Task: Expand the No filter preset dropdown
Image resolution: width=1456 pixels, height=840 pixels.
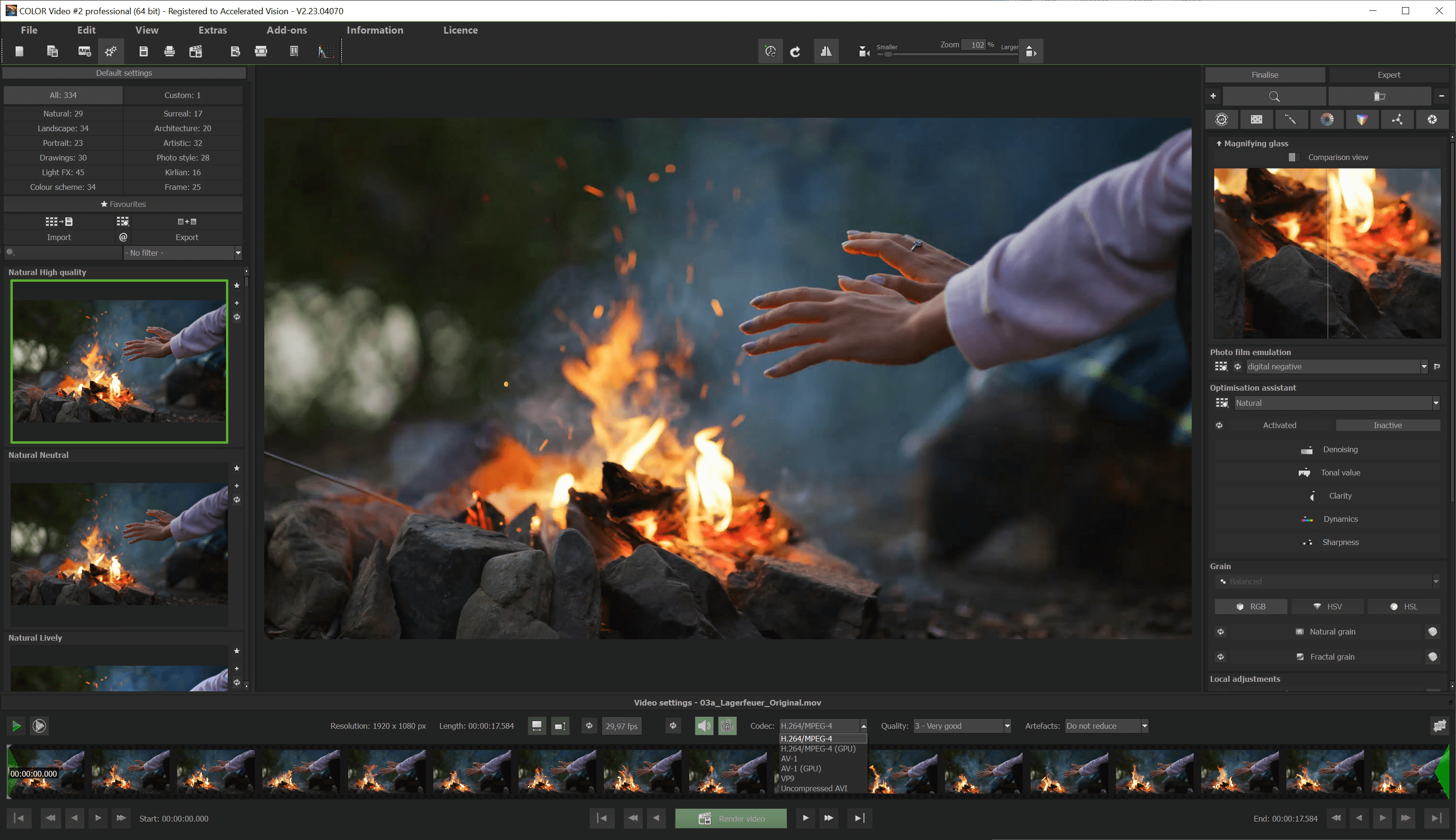Action: click(238, 253)
